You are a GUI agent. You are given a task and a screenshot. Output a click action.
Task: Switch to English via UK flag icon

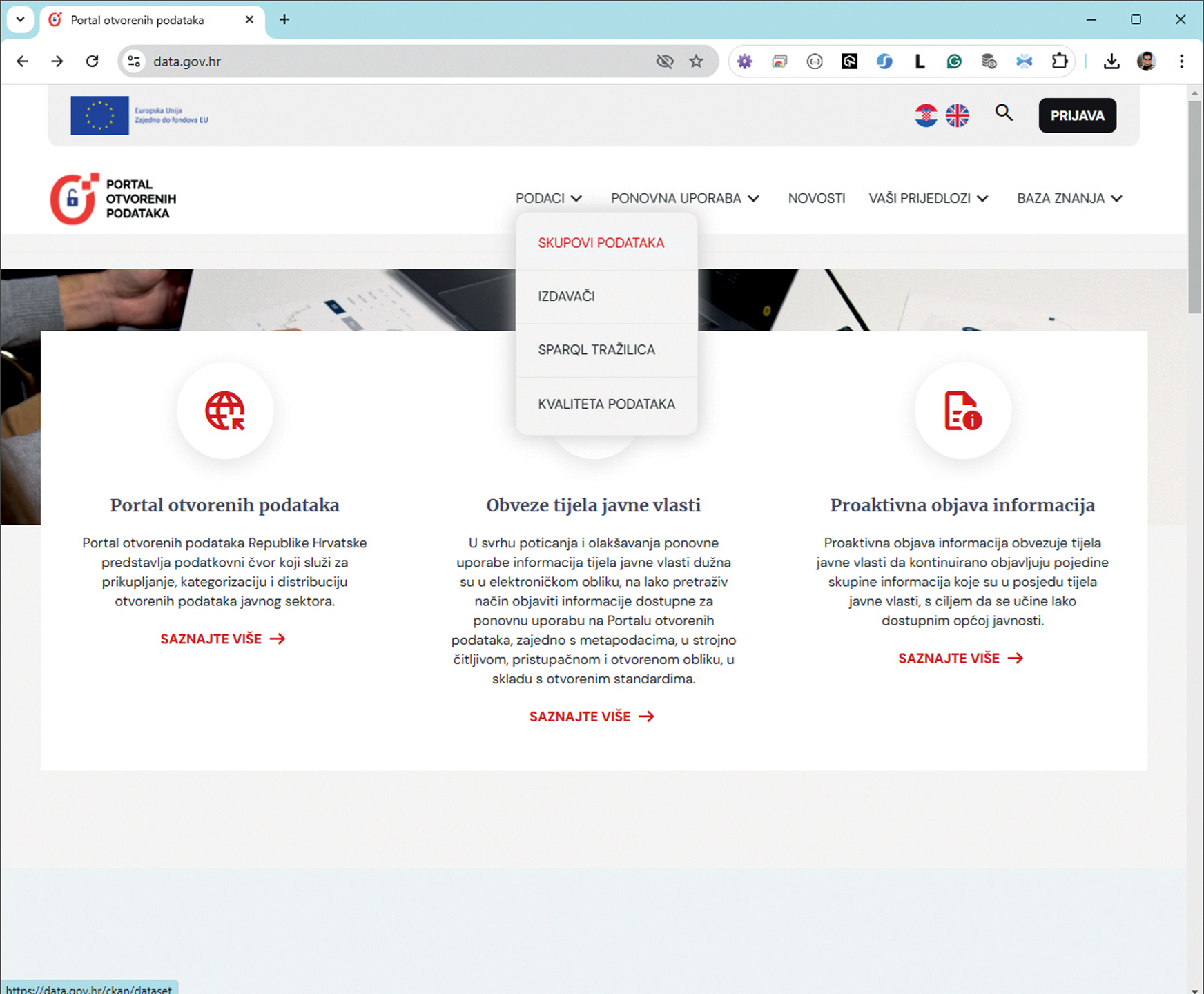(x=957, y=115)
